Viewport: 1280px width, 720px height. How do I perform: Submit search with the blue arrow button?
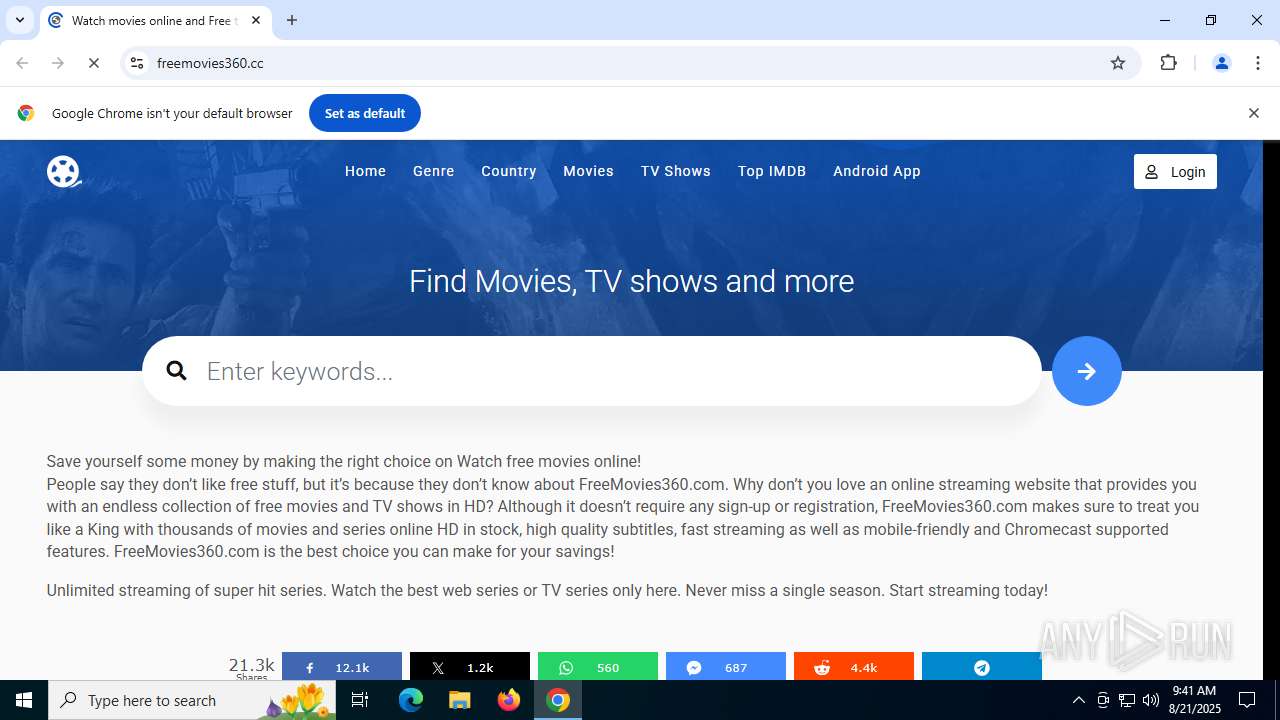click(1086, 371)
